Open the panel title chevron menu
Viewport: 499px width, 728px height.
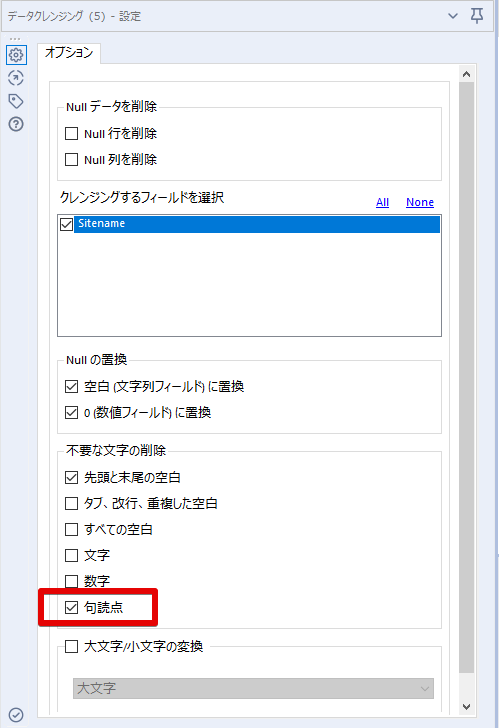click(x=453, y=16)
